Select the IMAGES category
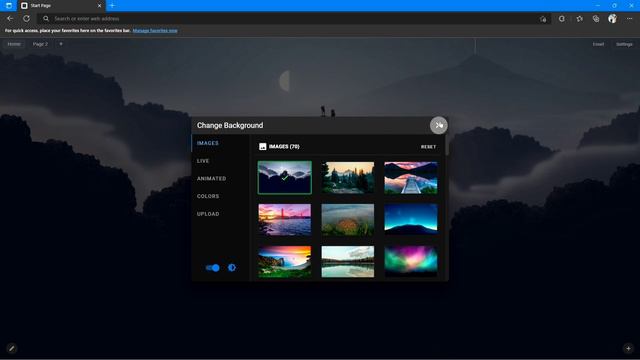The height and width of the screenshot is (360, 640). [208, 143]
